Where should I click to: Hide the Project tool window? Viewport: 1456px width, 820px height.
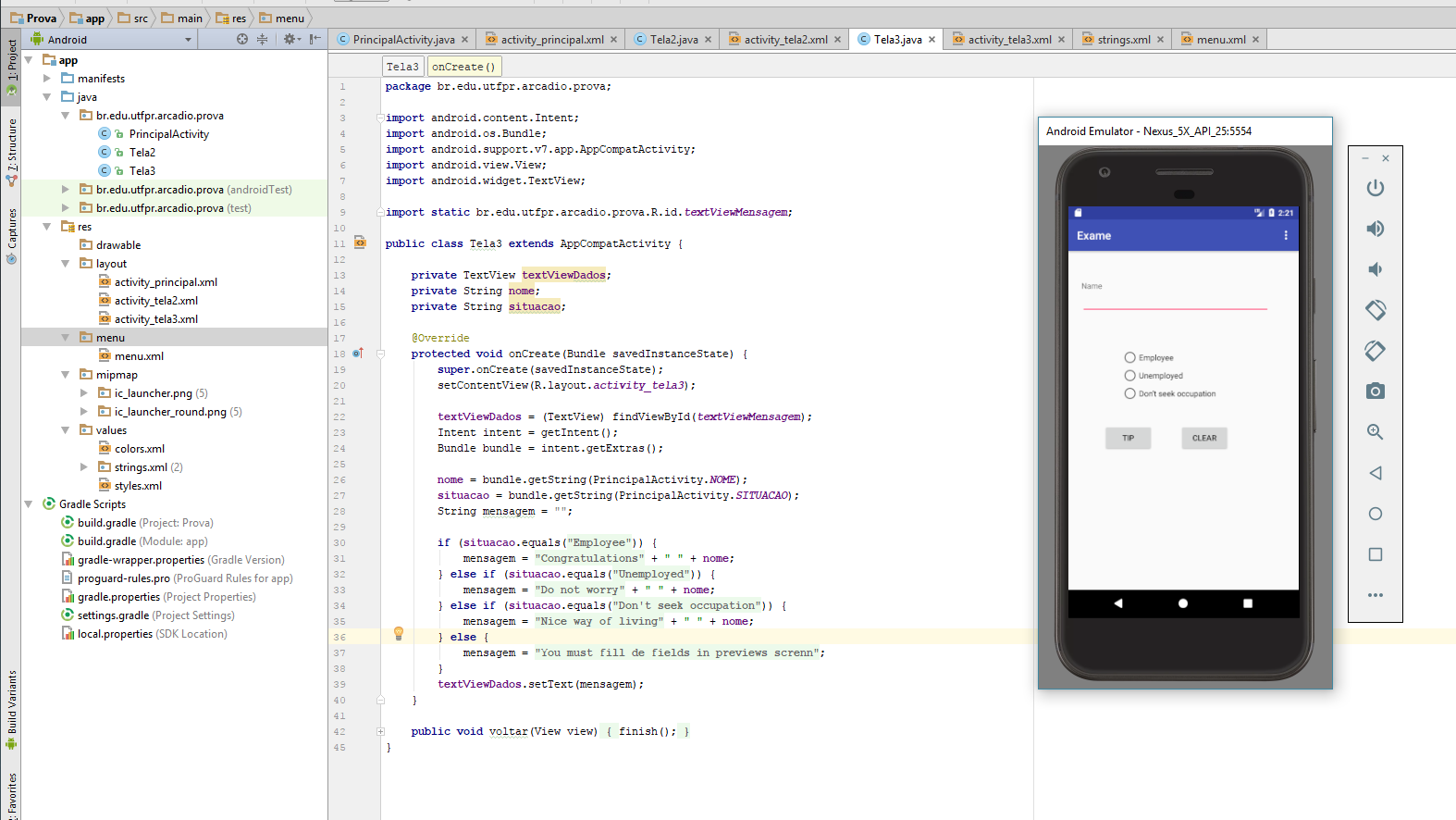tap(315, 39)
